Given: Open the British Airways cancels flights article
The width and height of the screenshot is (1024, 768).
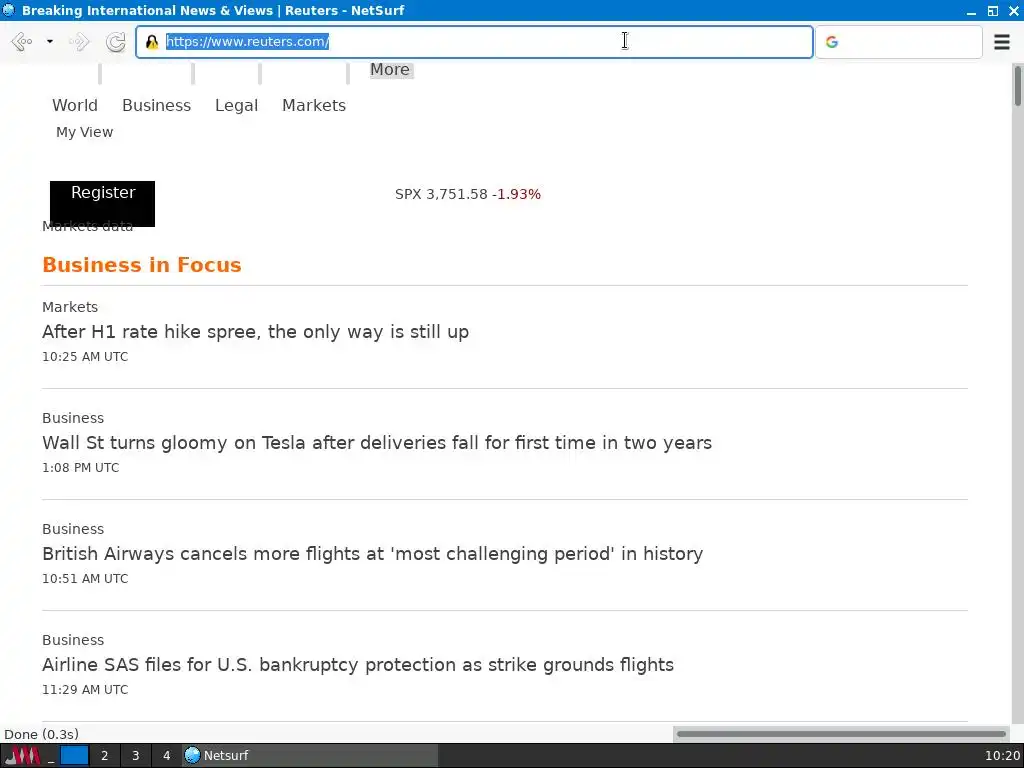Looking at the screenshot, I should 372,554.
